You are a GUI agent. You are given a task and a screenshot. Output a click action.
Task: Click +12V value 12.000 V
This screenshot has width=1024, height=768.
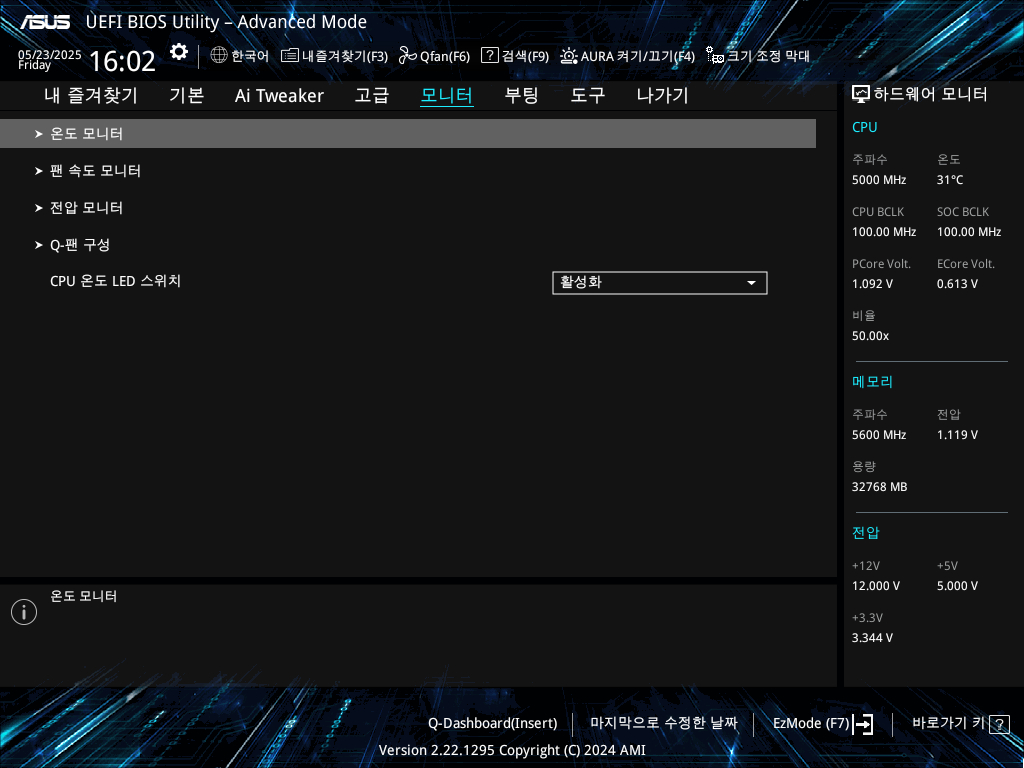click(x=876, y=586)
